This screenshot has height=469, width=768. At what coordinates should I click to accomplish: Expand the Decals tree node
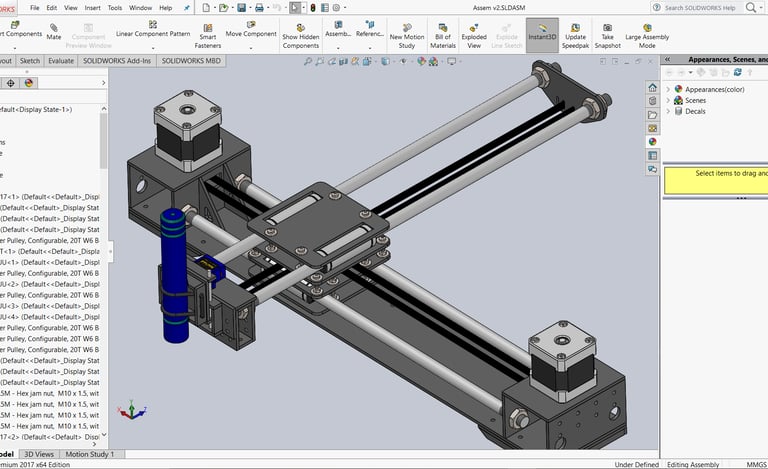[x=668, y=111]
